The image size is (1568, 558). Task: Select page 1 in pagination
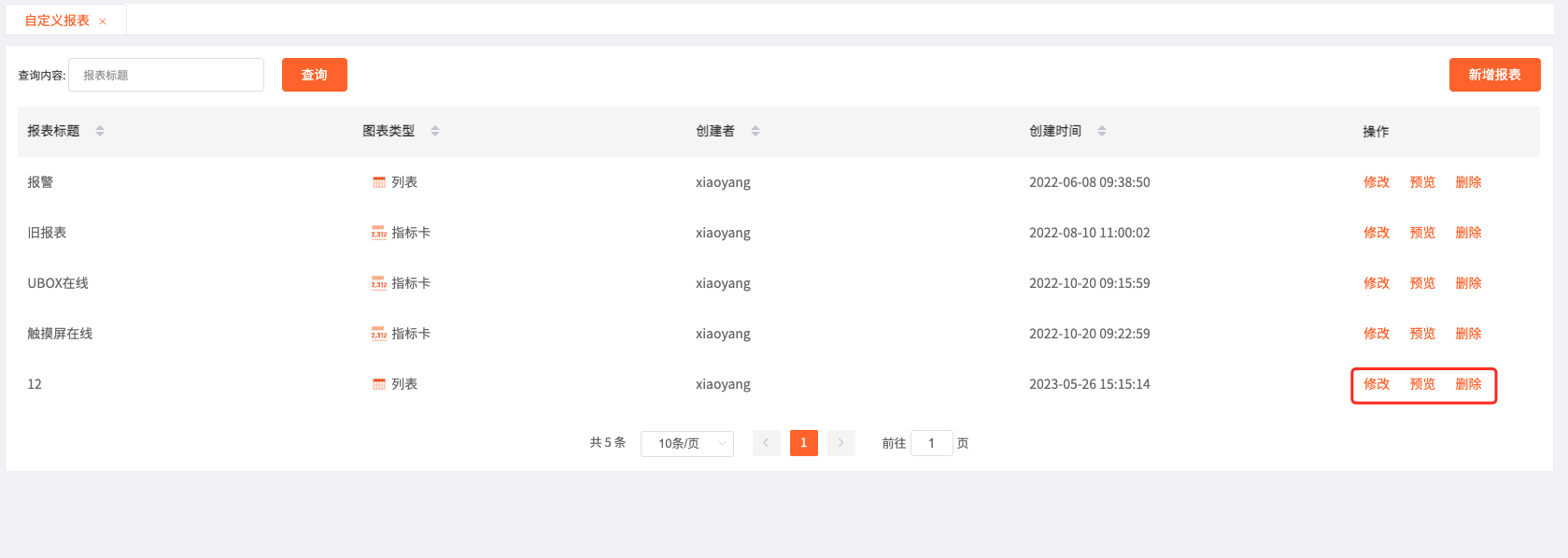tap(803, 443)
